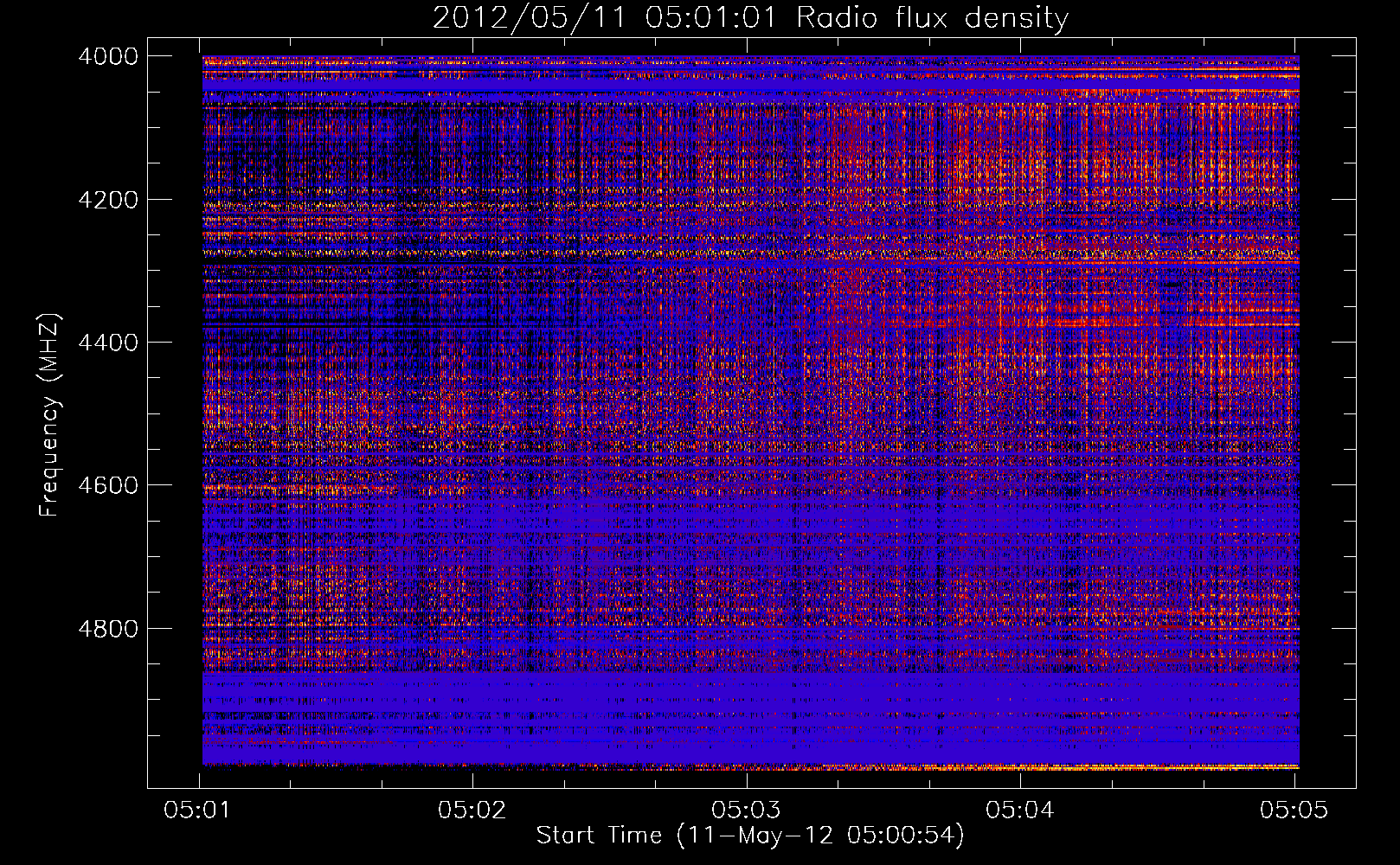Click the "Start Time (11-May-12 05:00:54)" label

tap(750, 836)
